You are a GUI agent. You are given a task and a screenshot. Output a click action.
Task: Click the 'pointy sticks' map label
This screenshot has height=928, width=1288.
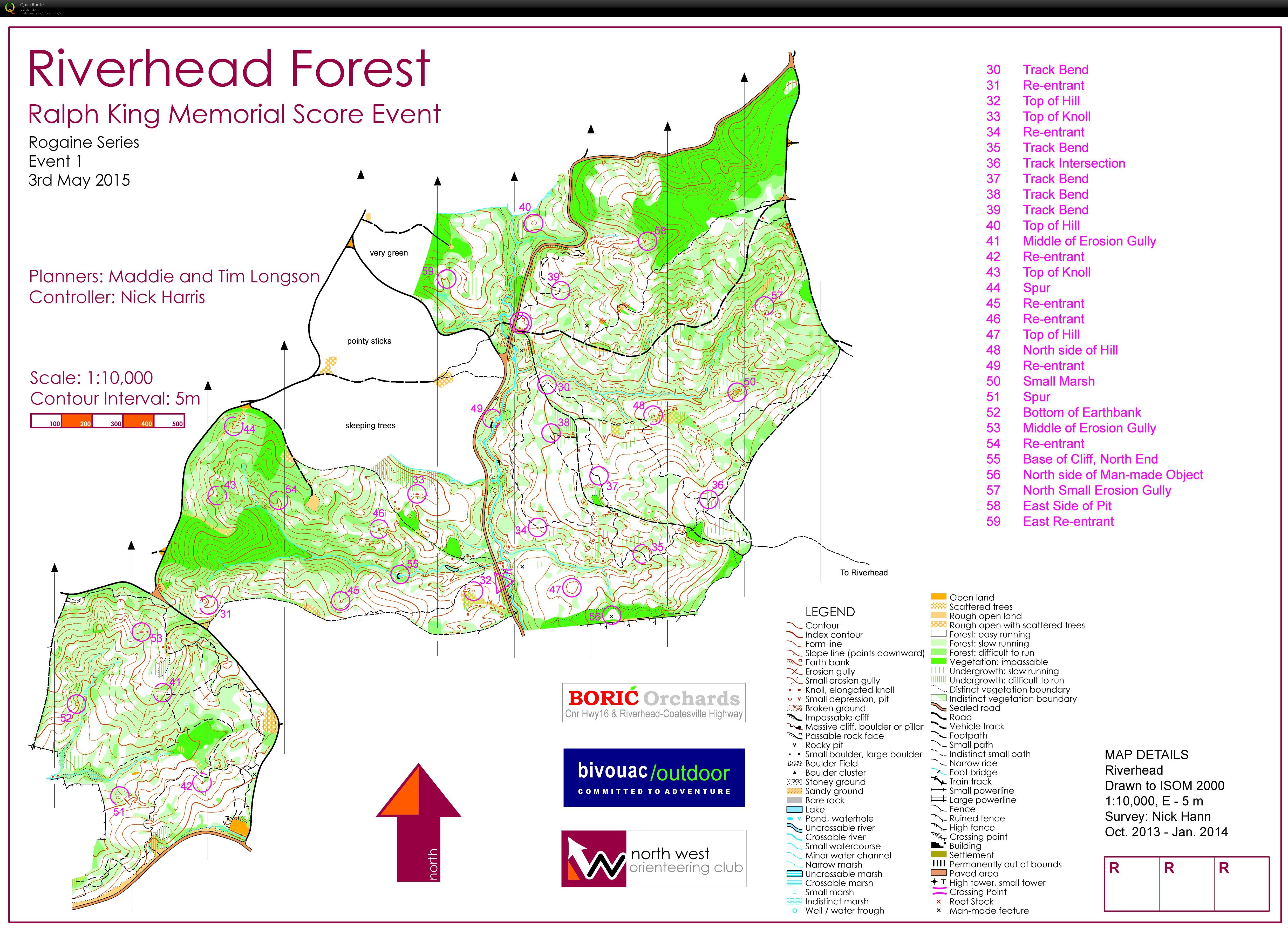[369, 341]
